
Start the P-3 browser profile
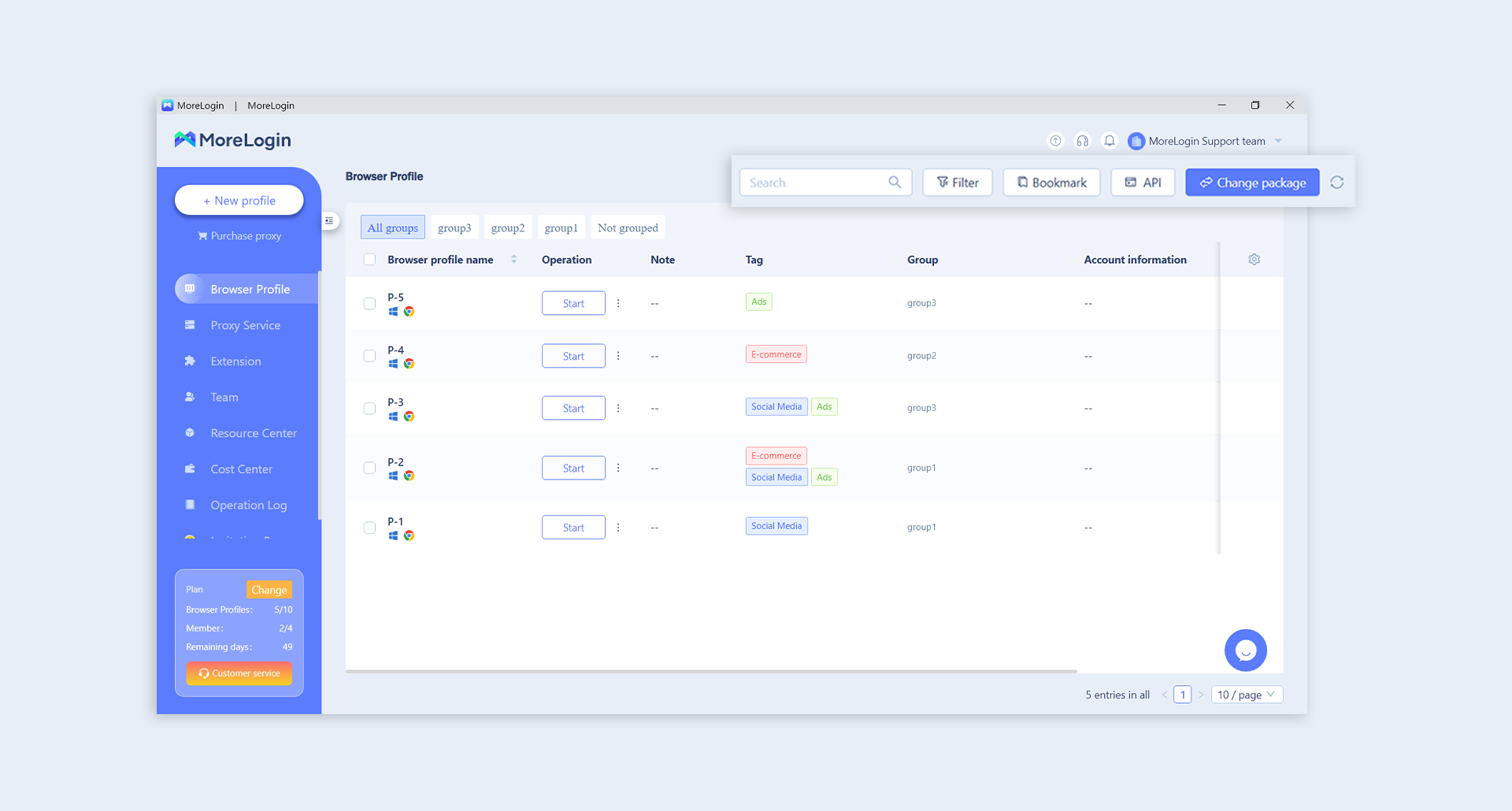(x=573, y=408)
